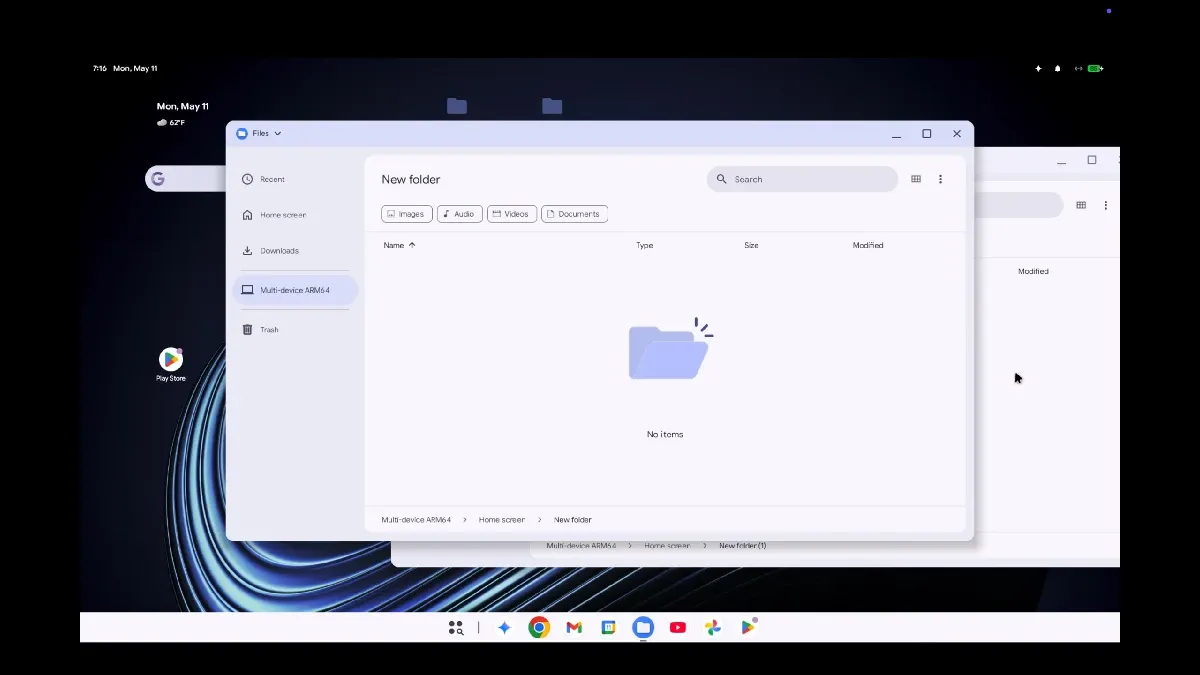1200x675 pixels.
Task: Sort by Name column header
Action: click(399, 245)
